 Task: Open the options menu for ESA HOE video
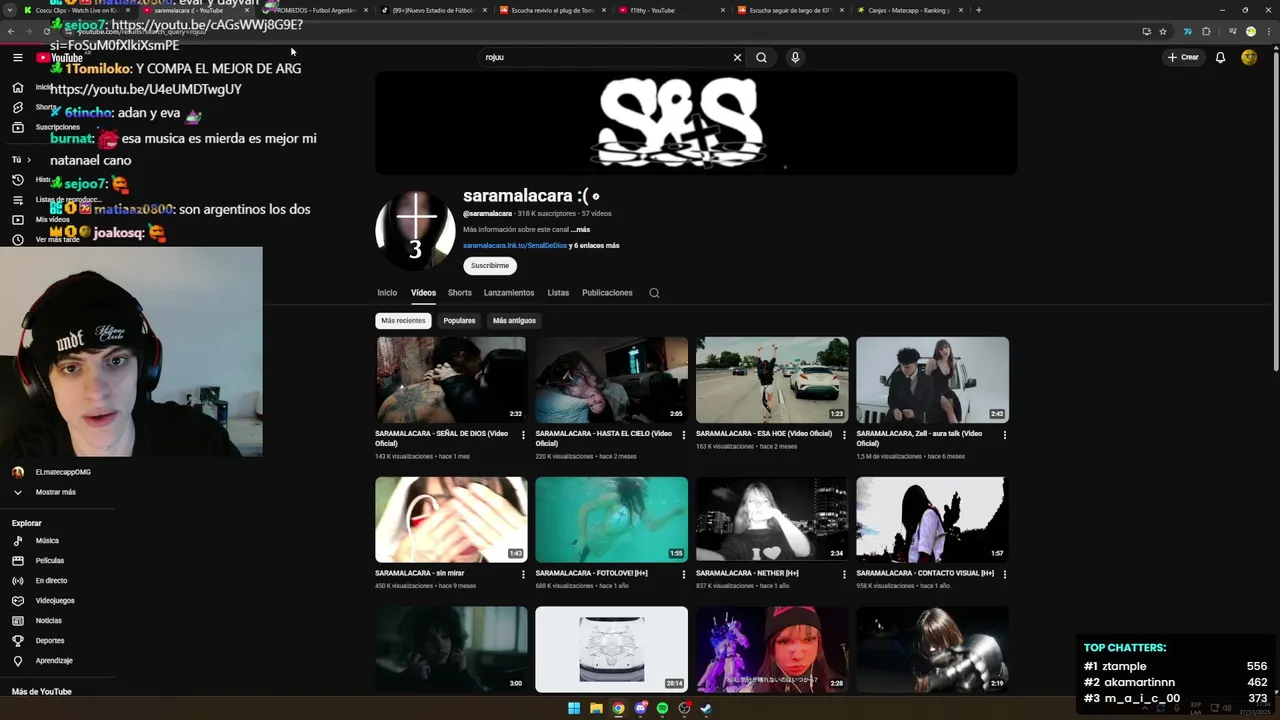tap(844, 435)
